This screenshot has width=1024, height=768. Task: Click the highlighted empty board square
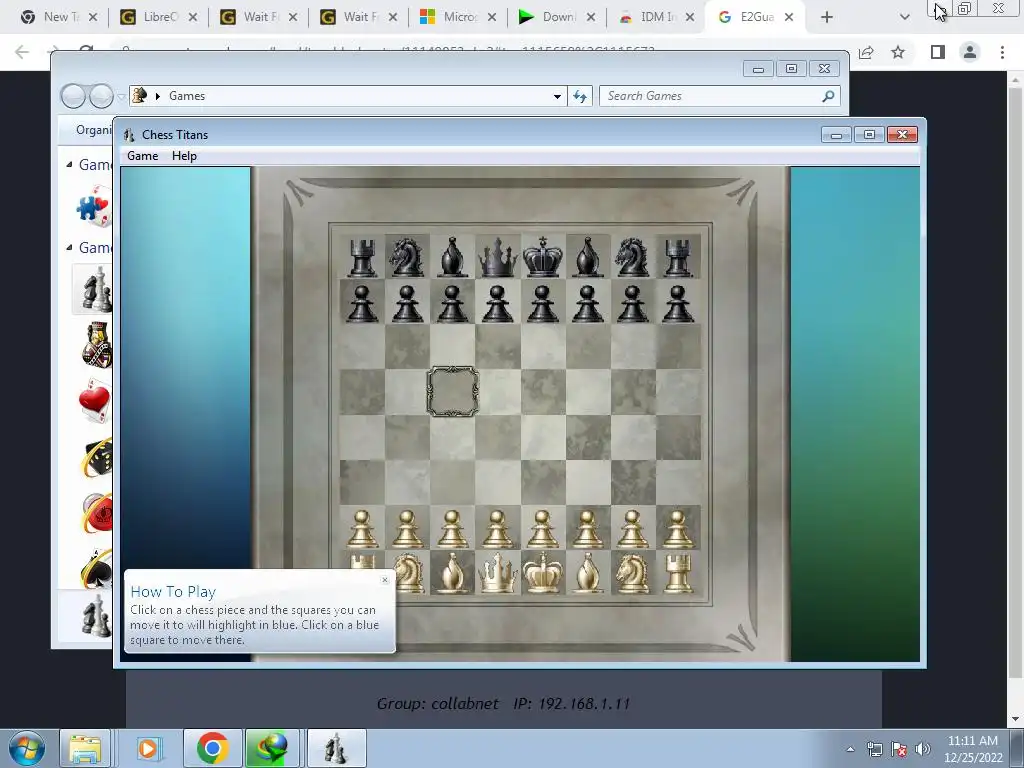coord(453,392)
